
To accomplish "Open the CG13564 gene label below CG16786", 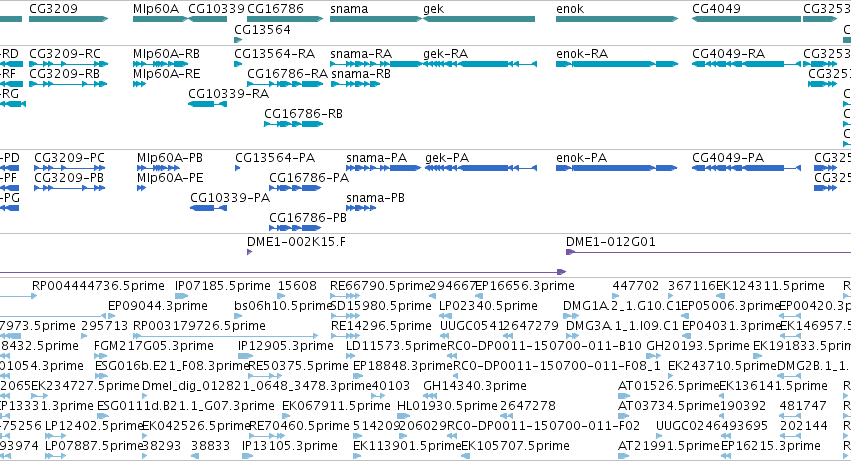I will (262, 29).
